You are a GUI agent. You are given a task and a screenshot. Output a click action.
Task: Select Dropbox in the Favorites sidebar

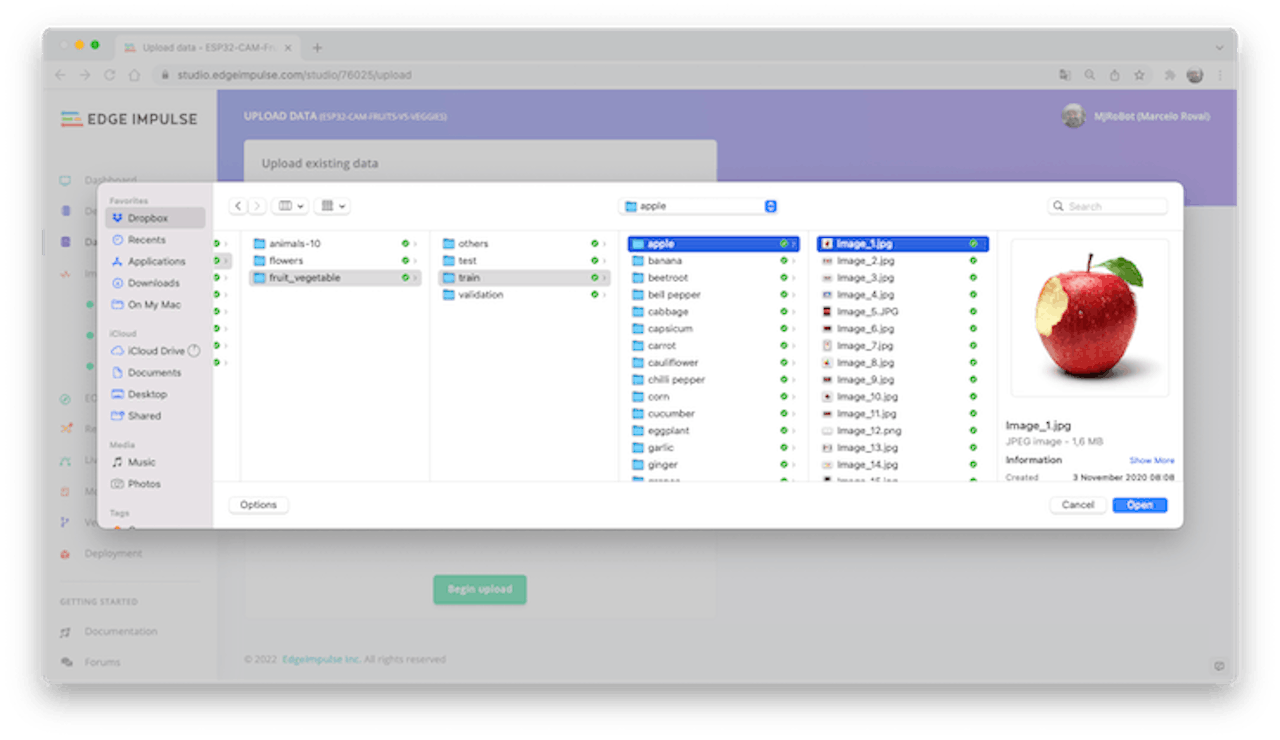155,218
